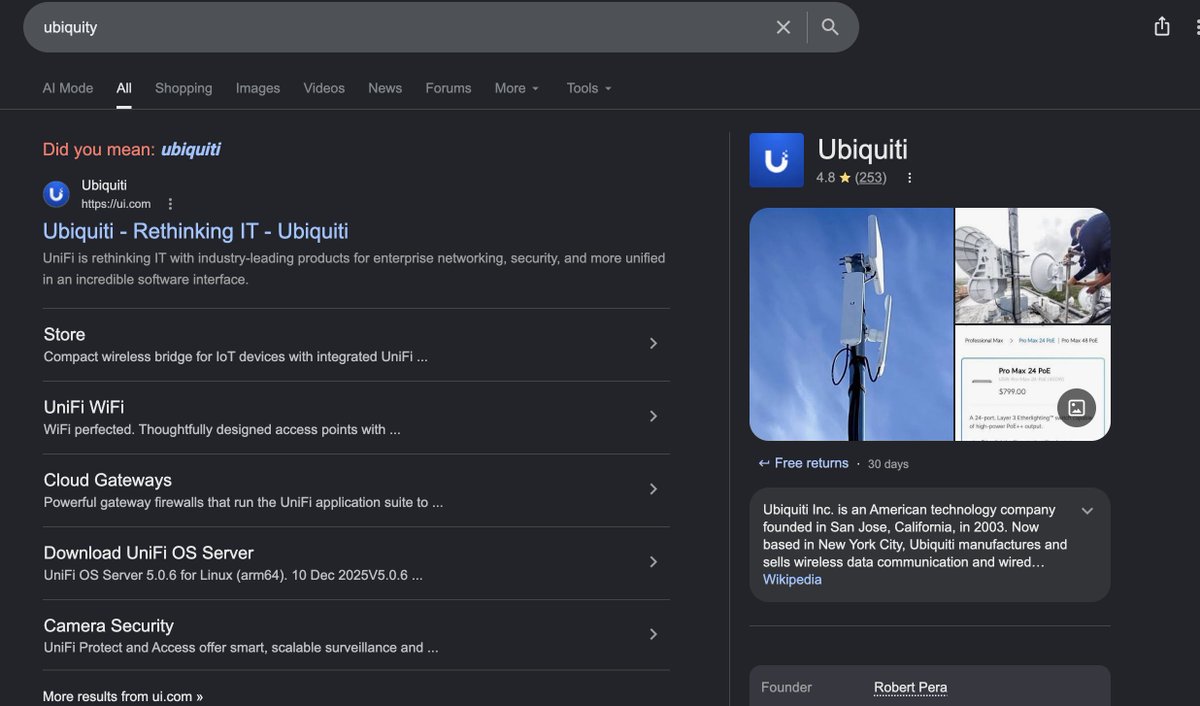The width and height of the screenshot is (1200, 706).
Task: Select the All results tab
Action: click(124, 88)
